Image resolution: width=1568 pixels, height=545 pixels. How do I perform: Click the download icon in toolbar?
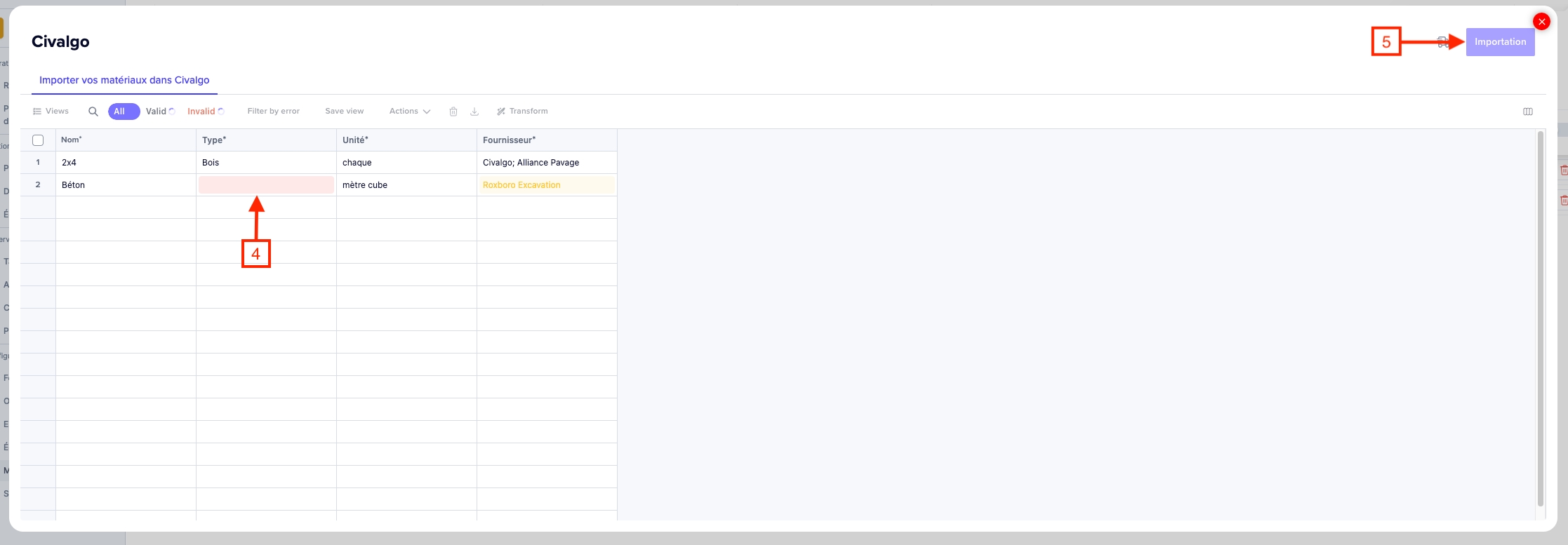(474, 112)
